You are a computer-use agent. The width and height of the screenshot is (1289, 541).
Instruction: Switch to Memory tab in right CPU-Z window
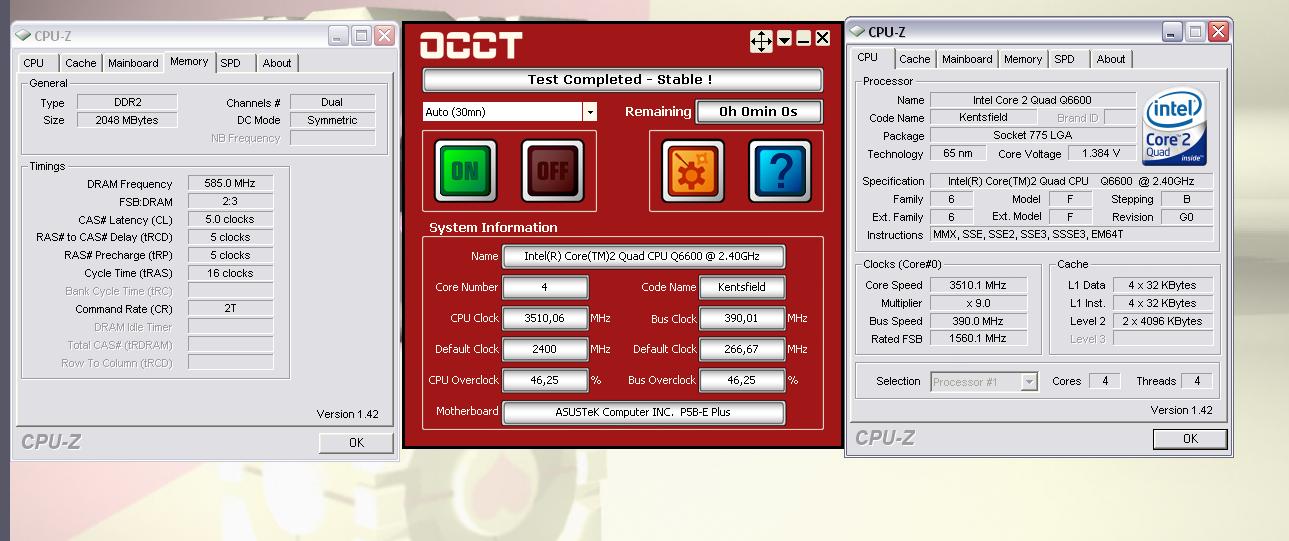click(1023, 59)
